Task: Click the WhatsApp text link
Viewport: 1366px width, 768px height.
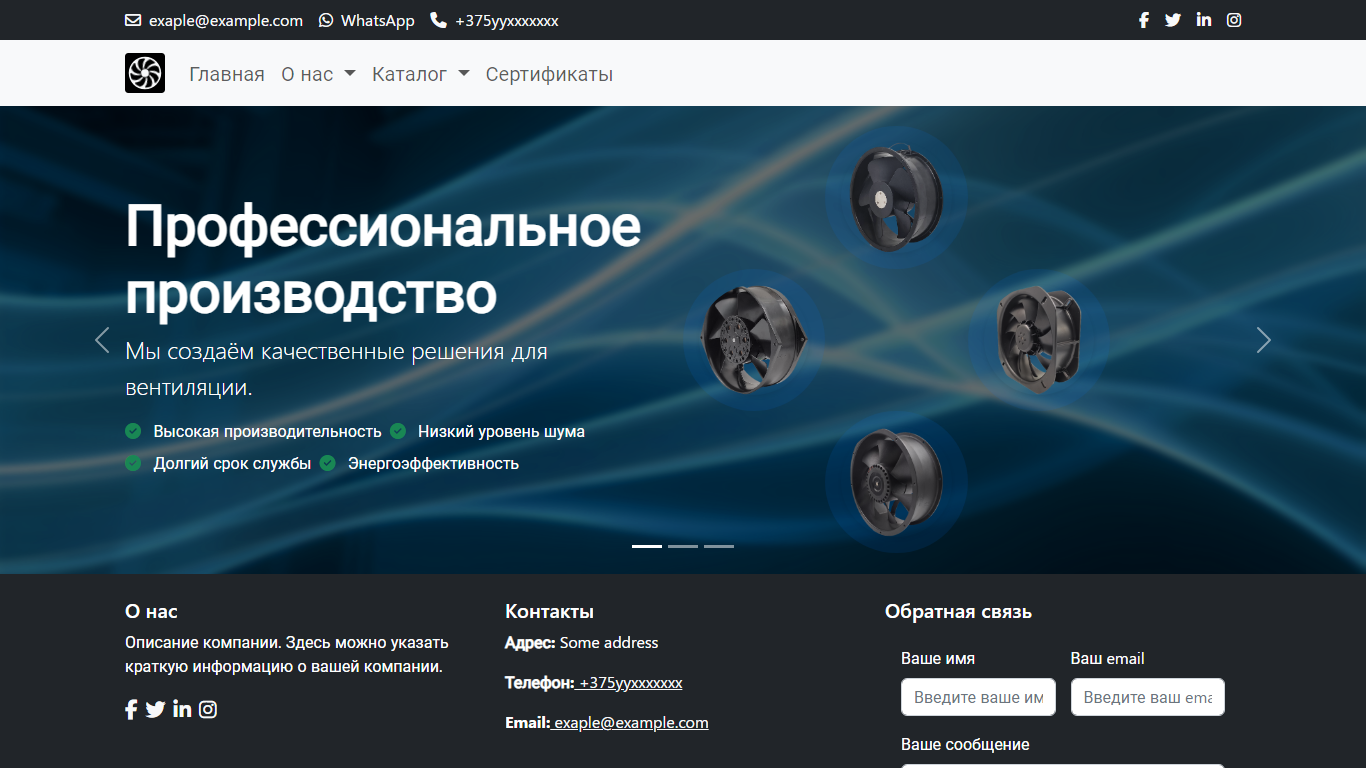Action: [378, 20]
